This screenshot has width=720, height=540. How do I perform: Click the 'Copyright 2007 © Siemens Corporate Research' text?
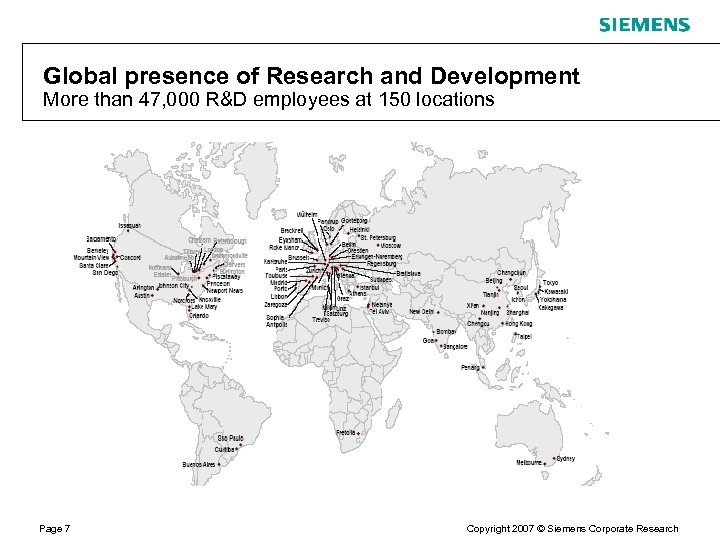coord(572,529)
